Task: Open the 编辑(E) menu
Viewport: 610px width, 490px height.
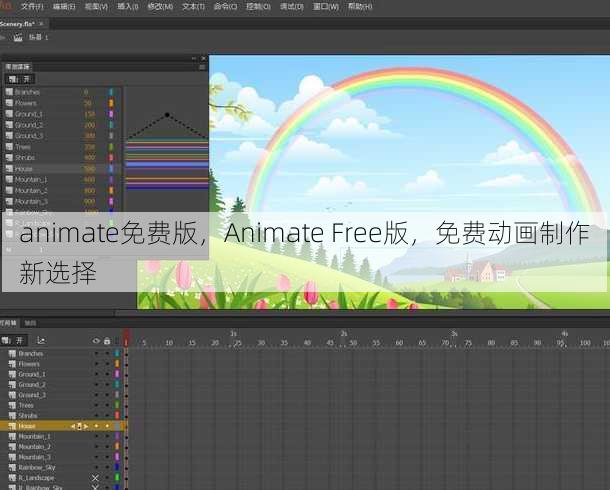Action: 64,6
